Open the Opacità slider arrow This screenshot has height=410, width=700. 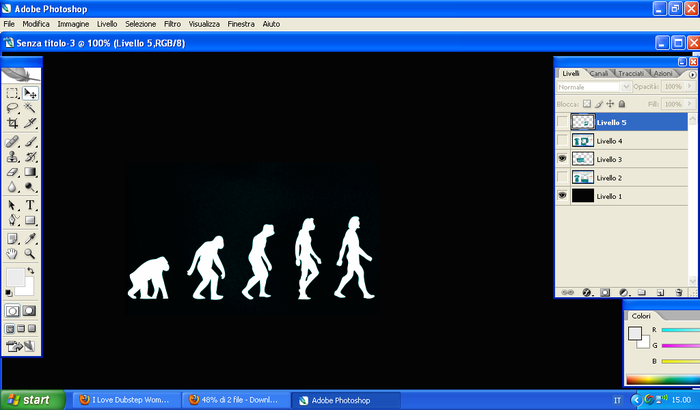coord(690,86)
